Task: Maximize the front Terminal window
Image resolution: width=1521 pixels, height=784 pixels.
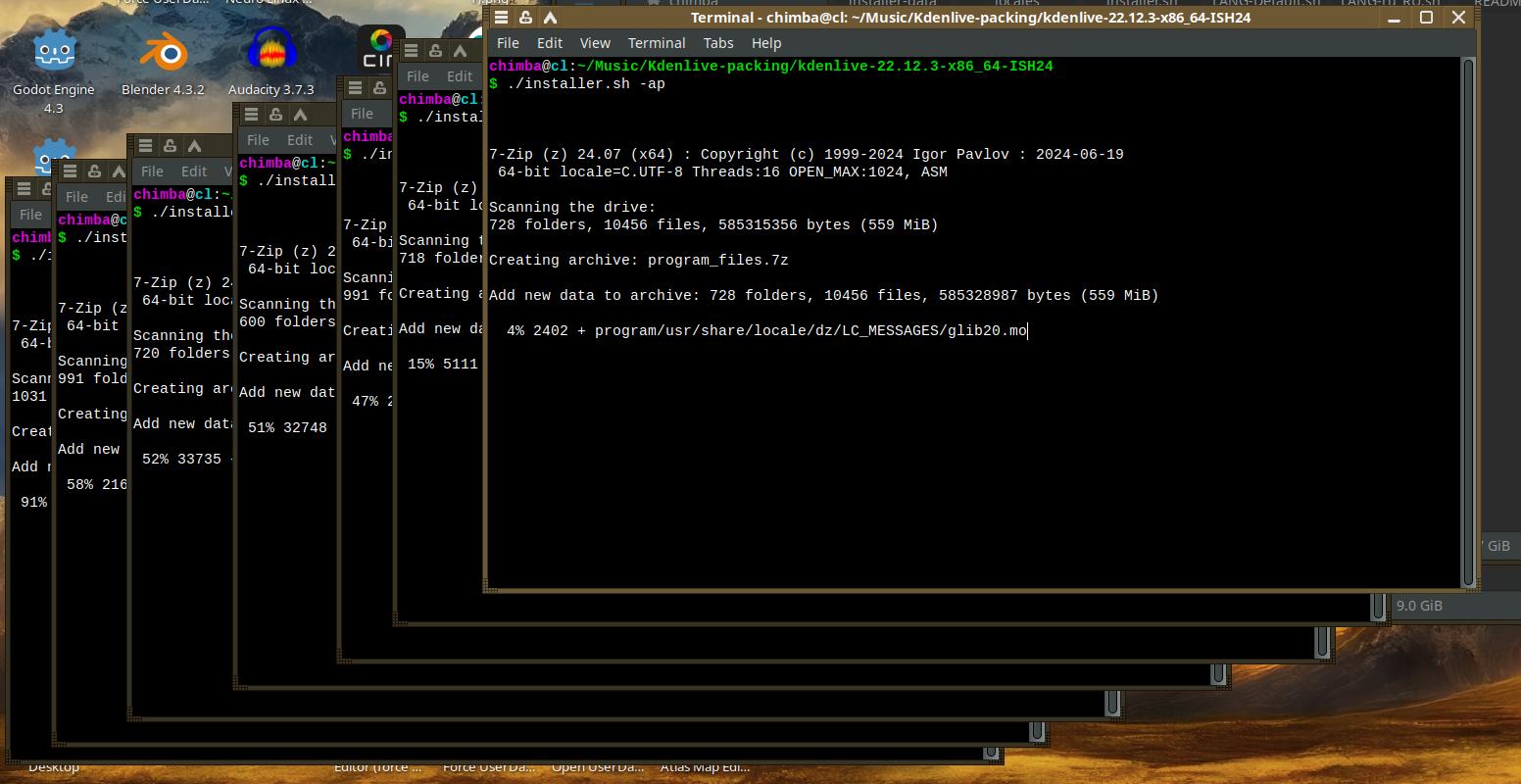Action: 1427,18
